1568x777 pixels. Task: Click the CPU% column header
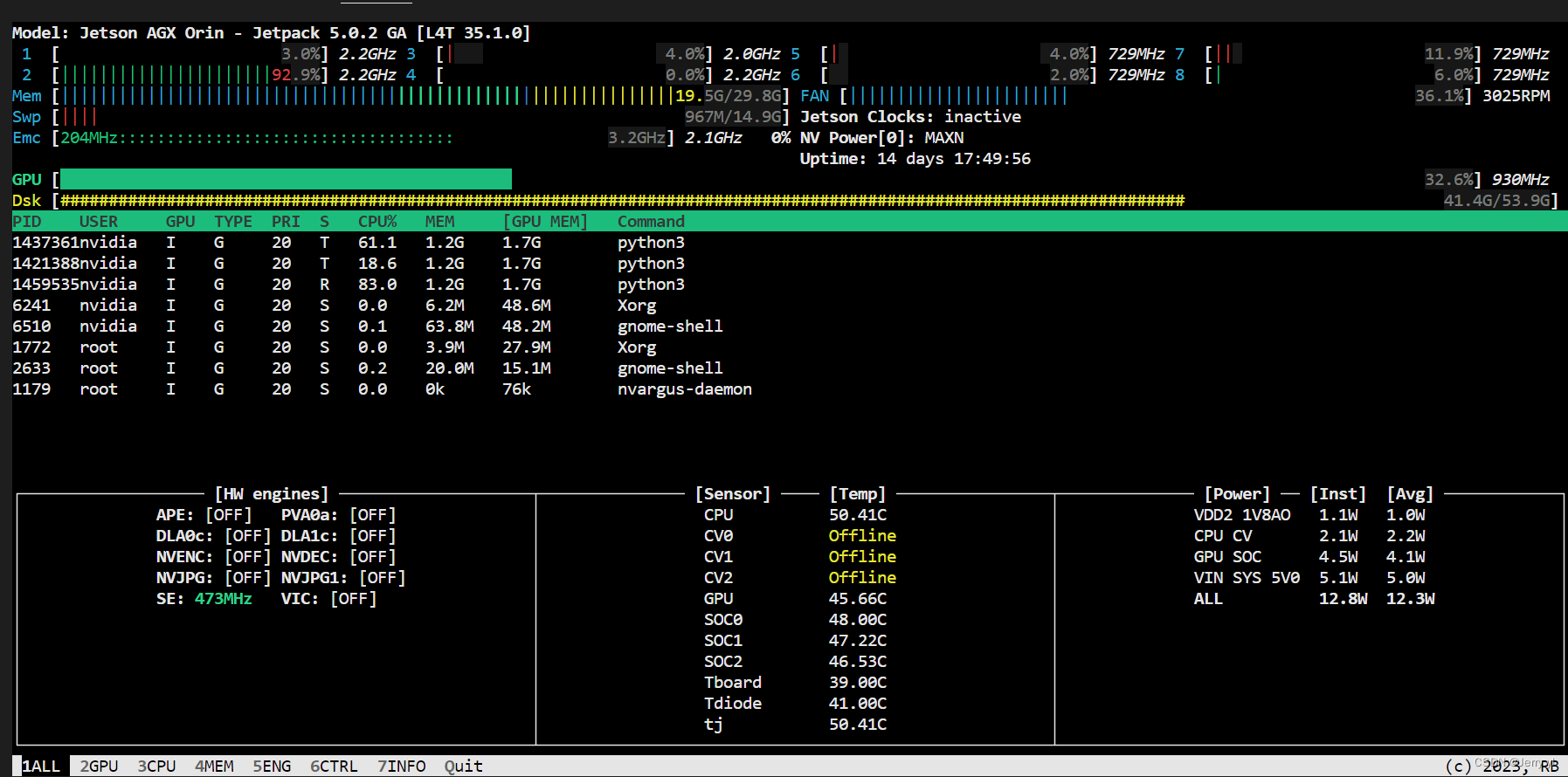[x=377, y=221]
